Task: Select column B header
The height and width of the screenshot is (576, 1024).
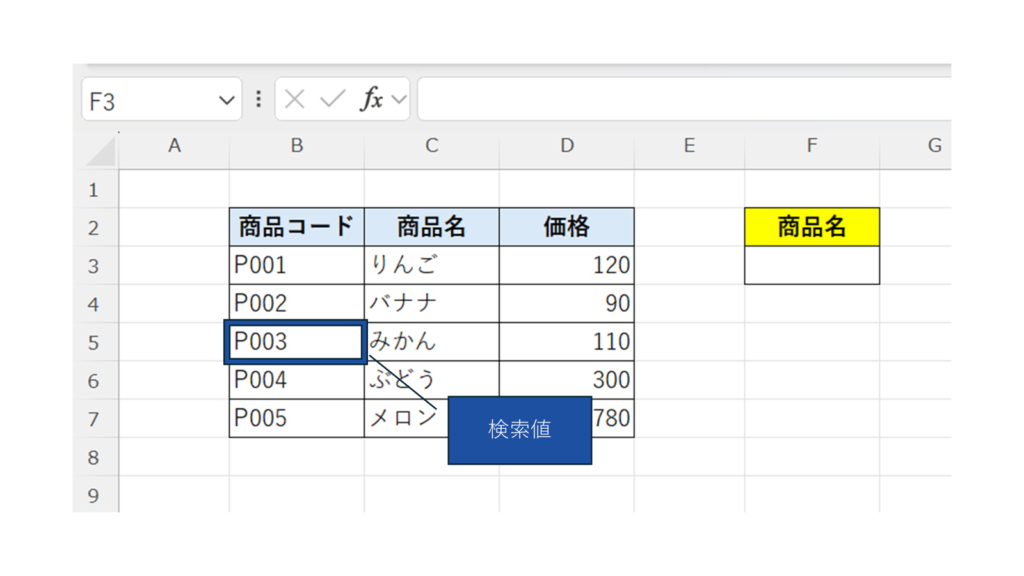Action: [296, 146]
